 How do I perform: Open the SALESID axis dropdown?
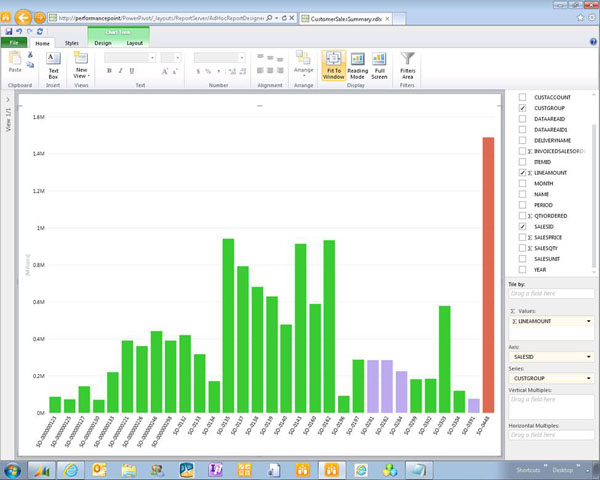pos(589,357)
